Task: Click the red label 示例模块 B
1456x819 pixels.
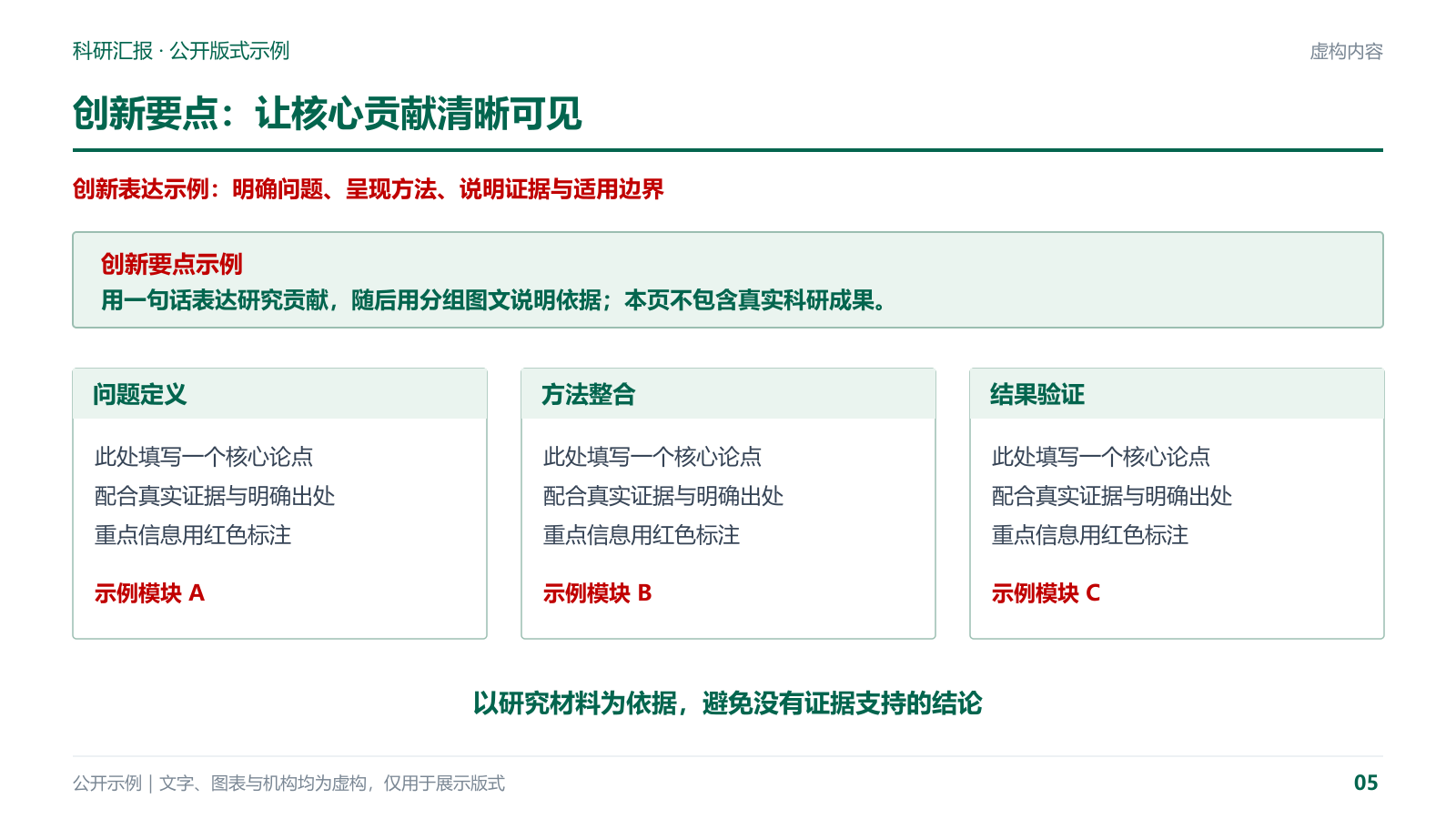Action: point(598,593)
